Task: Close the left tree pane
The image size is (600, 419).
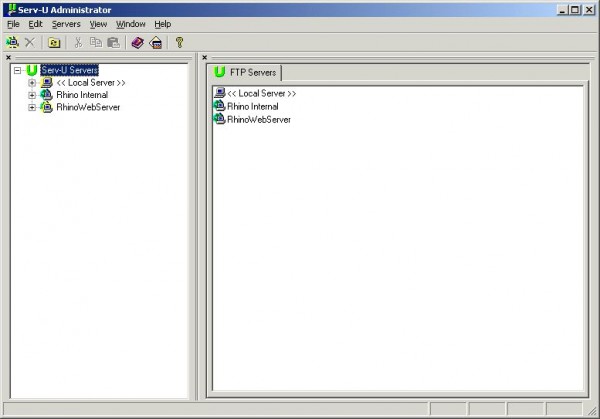Action: tap(8, 57)
